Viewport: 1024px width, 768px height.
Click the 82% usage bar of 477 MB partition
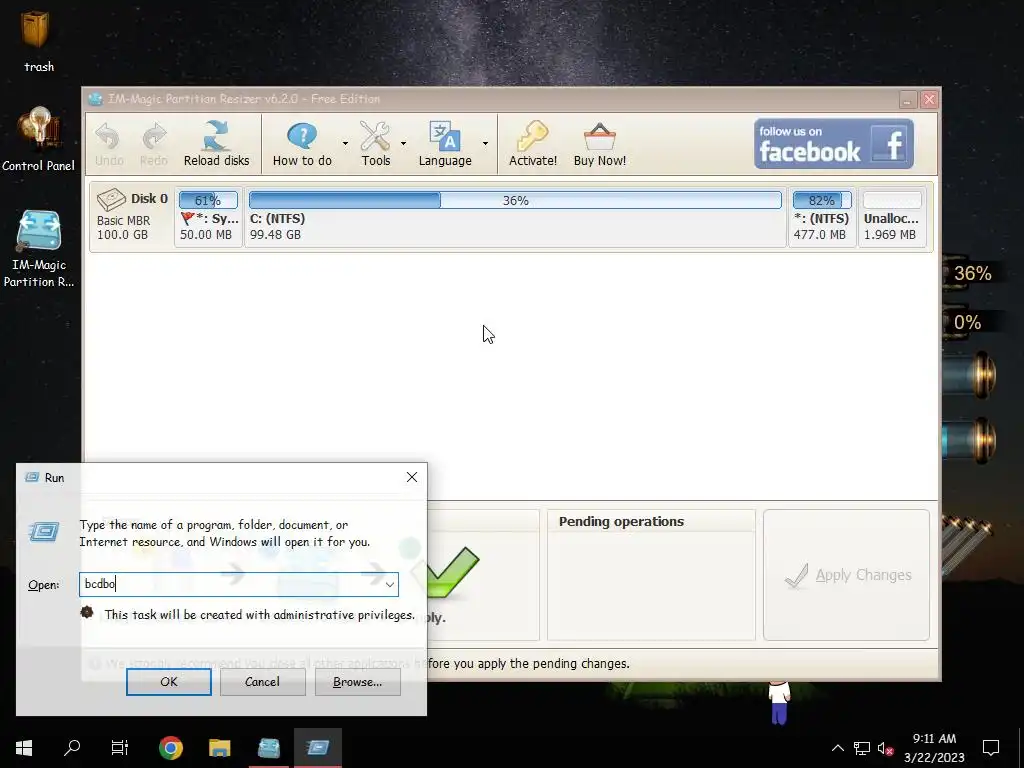click(822, 200)
